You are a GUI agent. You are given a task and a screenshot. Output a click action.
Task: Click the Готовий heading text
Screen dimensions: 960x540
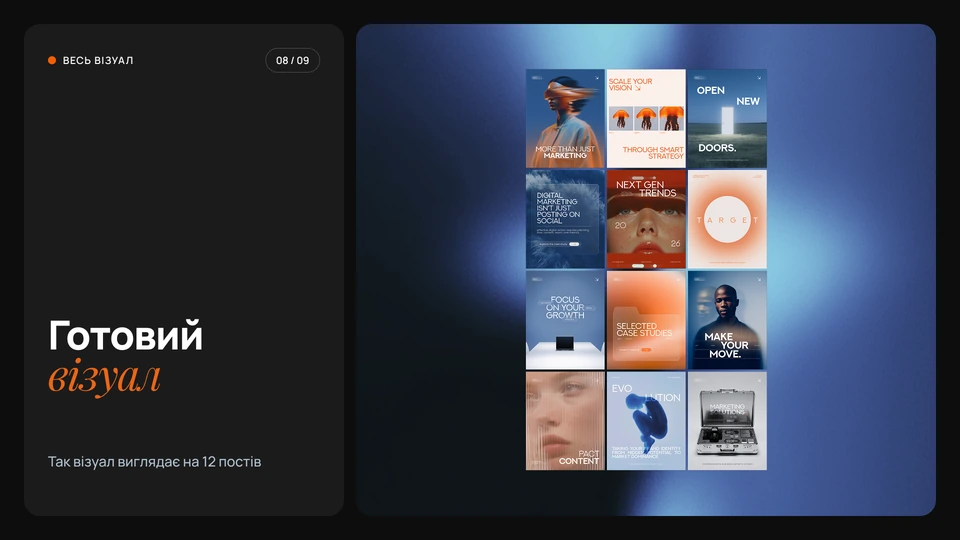point(126,335)
